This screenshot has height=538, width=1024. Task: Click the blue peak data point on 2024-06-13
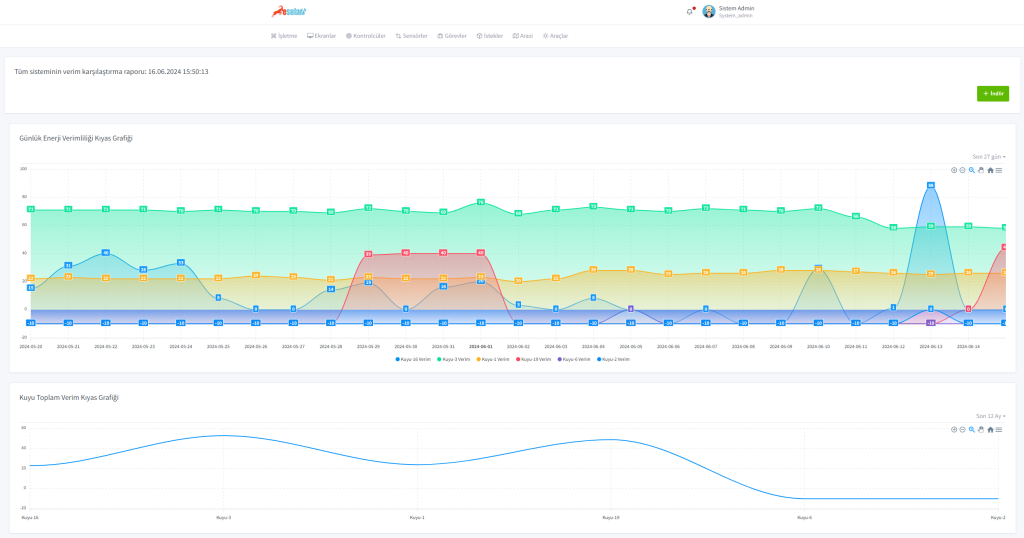930,185
